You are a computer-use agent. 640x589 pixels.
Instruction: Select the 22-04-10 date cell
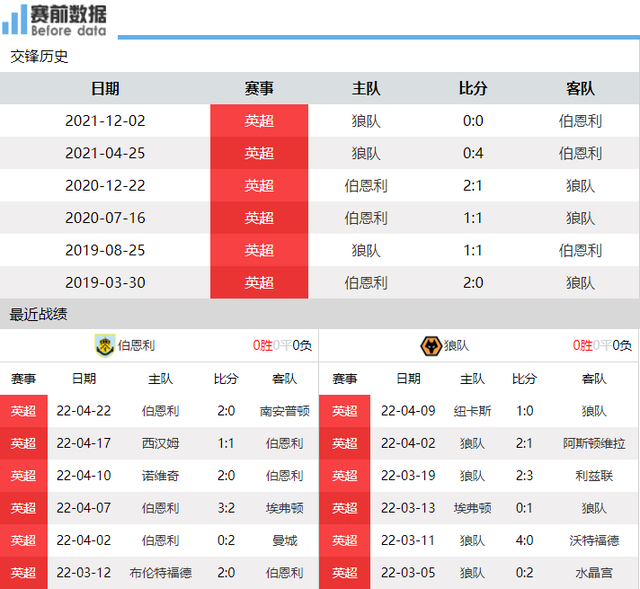pyautogui.click(x=84, y=476)
